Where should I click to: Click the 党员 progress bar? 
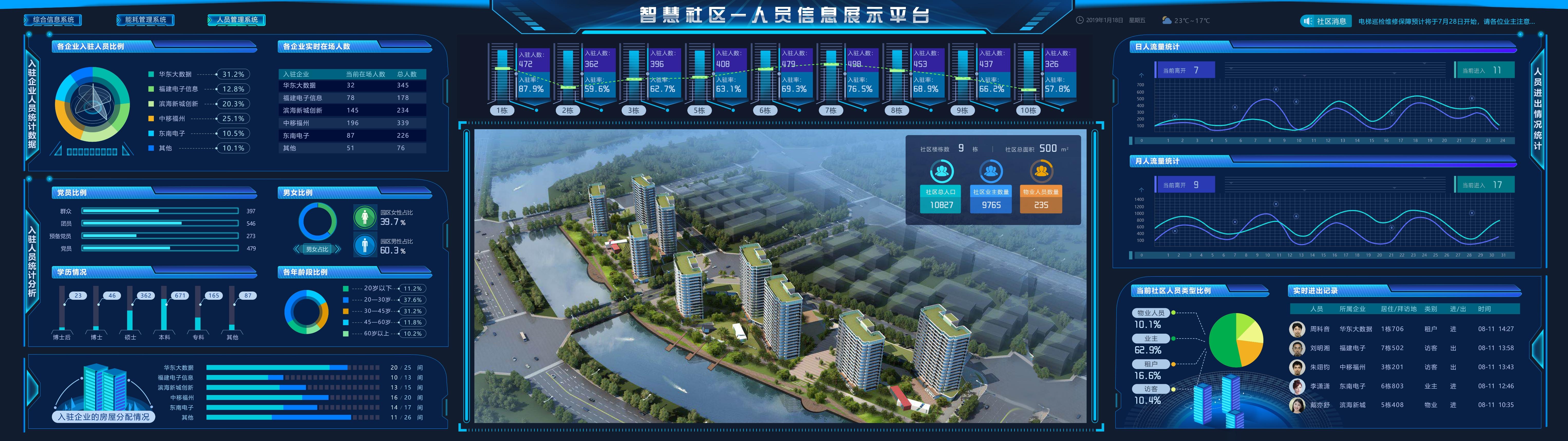coord(160,249)
